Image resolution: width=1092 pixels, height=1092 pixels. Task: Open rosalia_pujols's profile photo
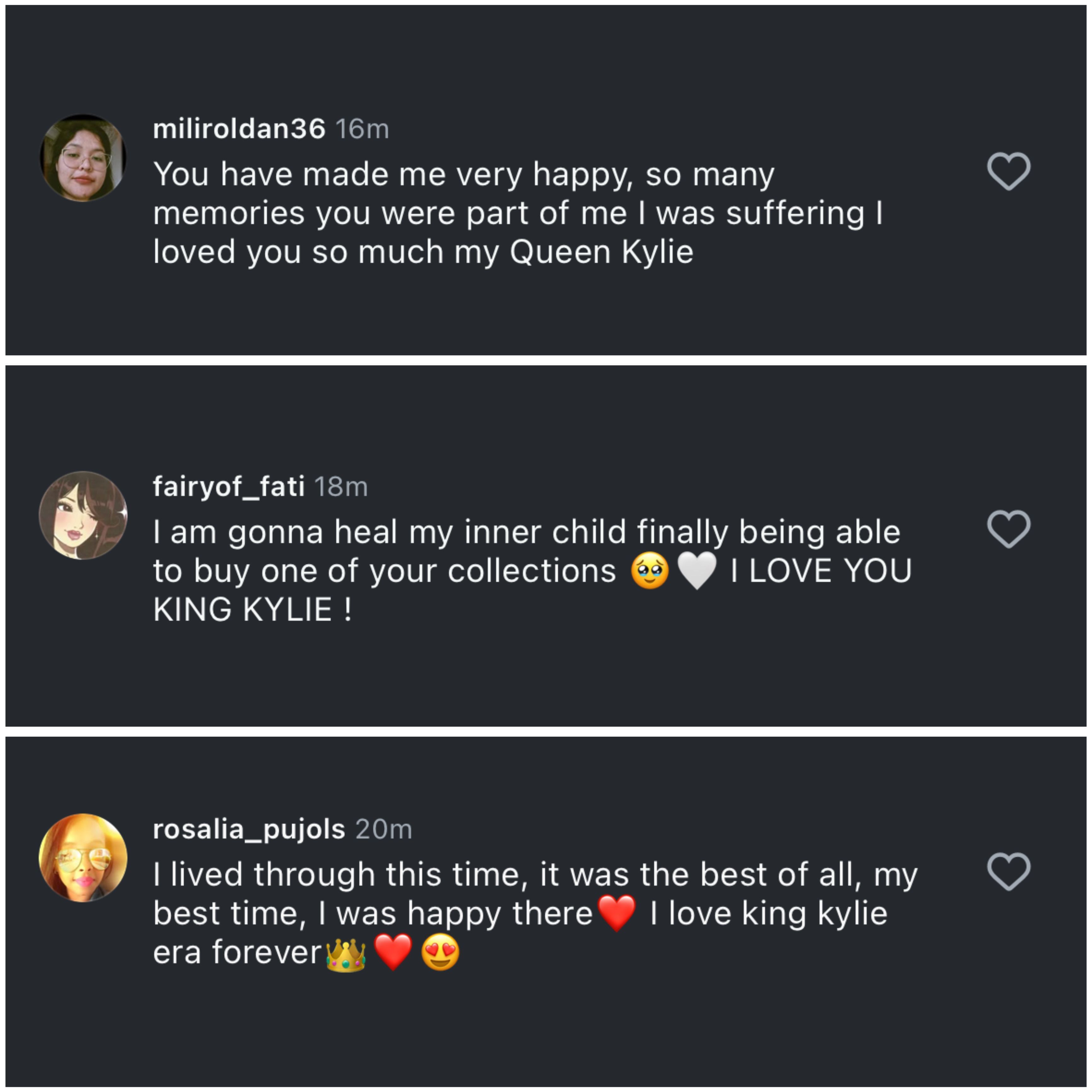click(x=83, y=857)
